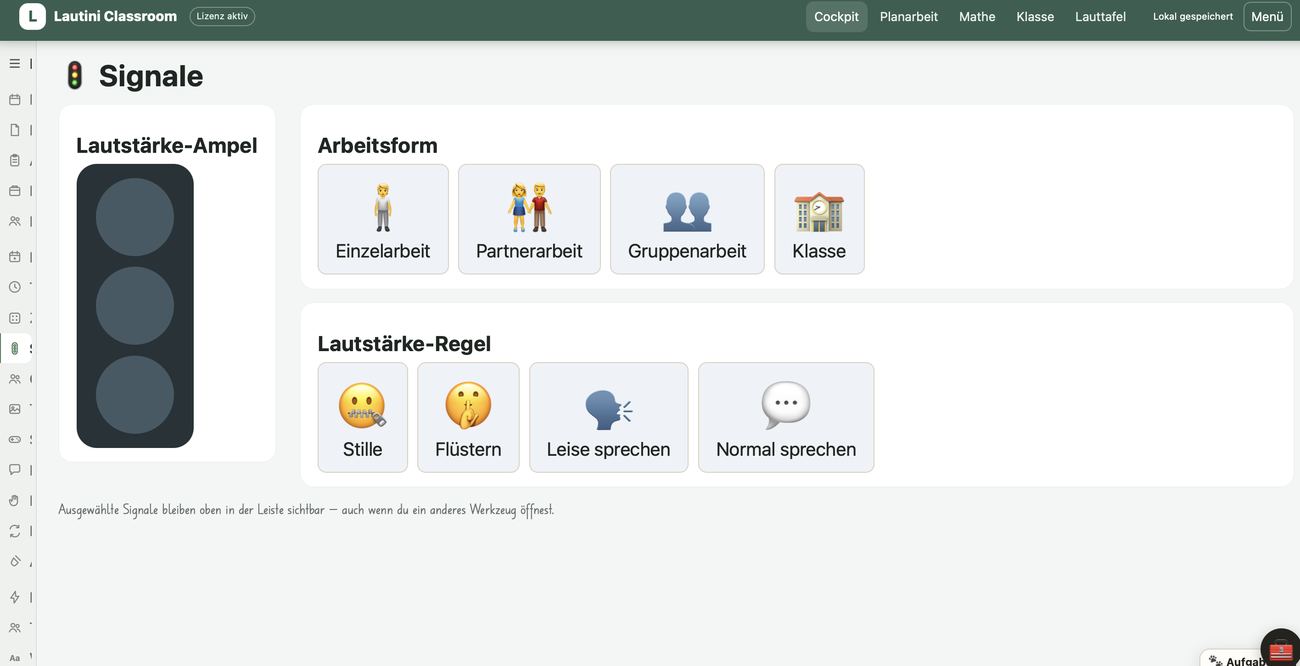The image size is (1300, 666).
Task: Click the Lokal gespeichert status text
Action: click(x=1193, y=16)
